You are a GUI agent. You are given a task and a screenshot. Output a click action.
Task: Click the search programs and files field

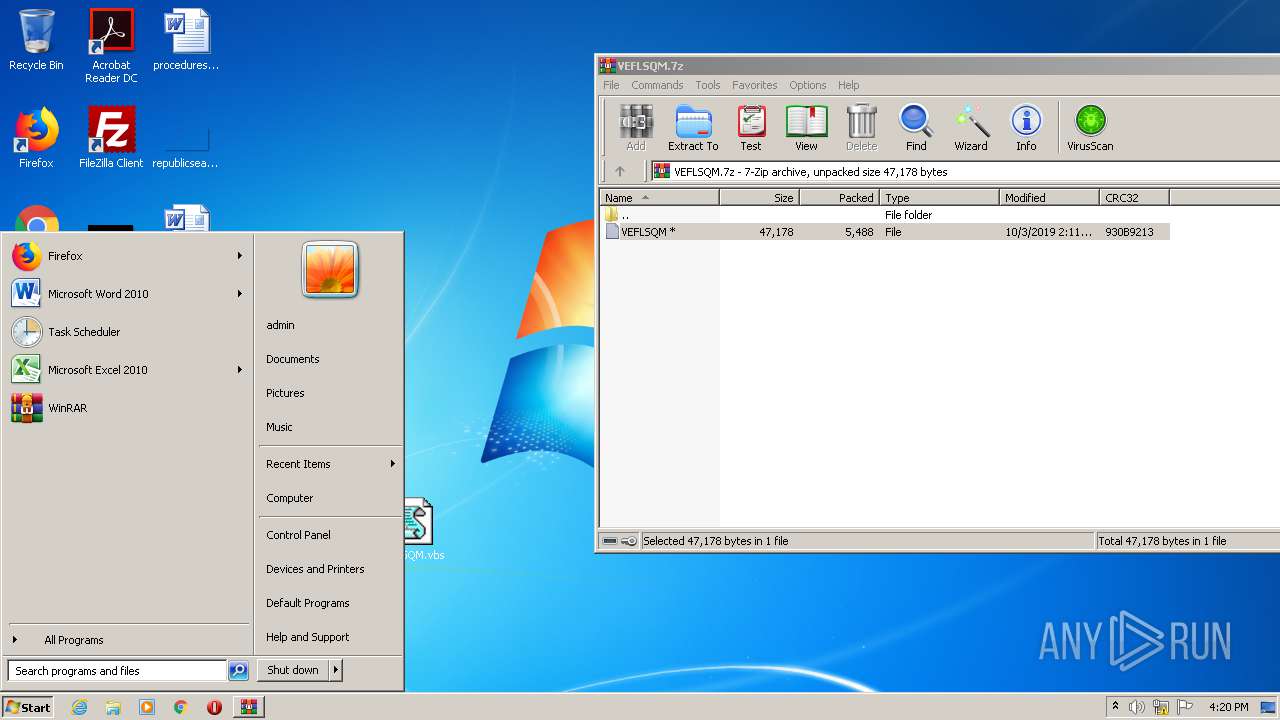point(117,671)
